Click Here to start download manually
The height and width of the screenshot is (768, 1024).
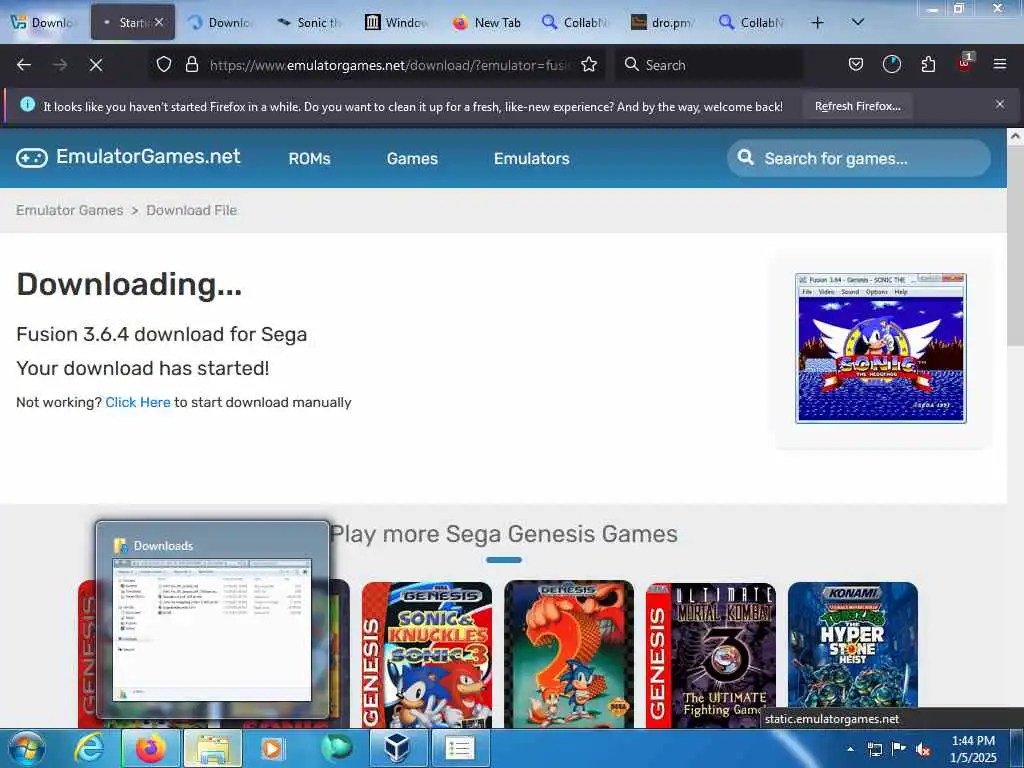(138, 402)
